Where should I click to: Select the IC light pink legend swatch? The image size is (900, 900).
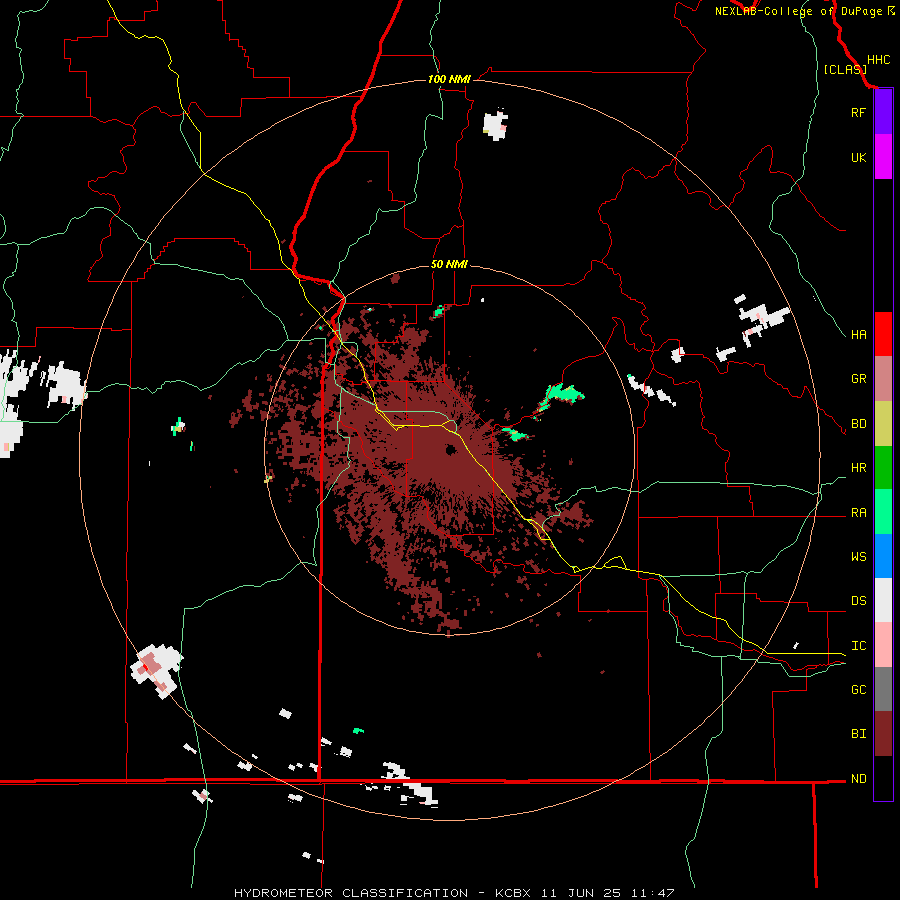pyautogui.click(x=883, y=645)
